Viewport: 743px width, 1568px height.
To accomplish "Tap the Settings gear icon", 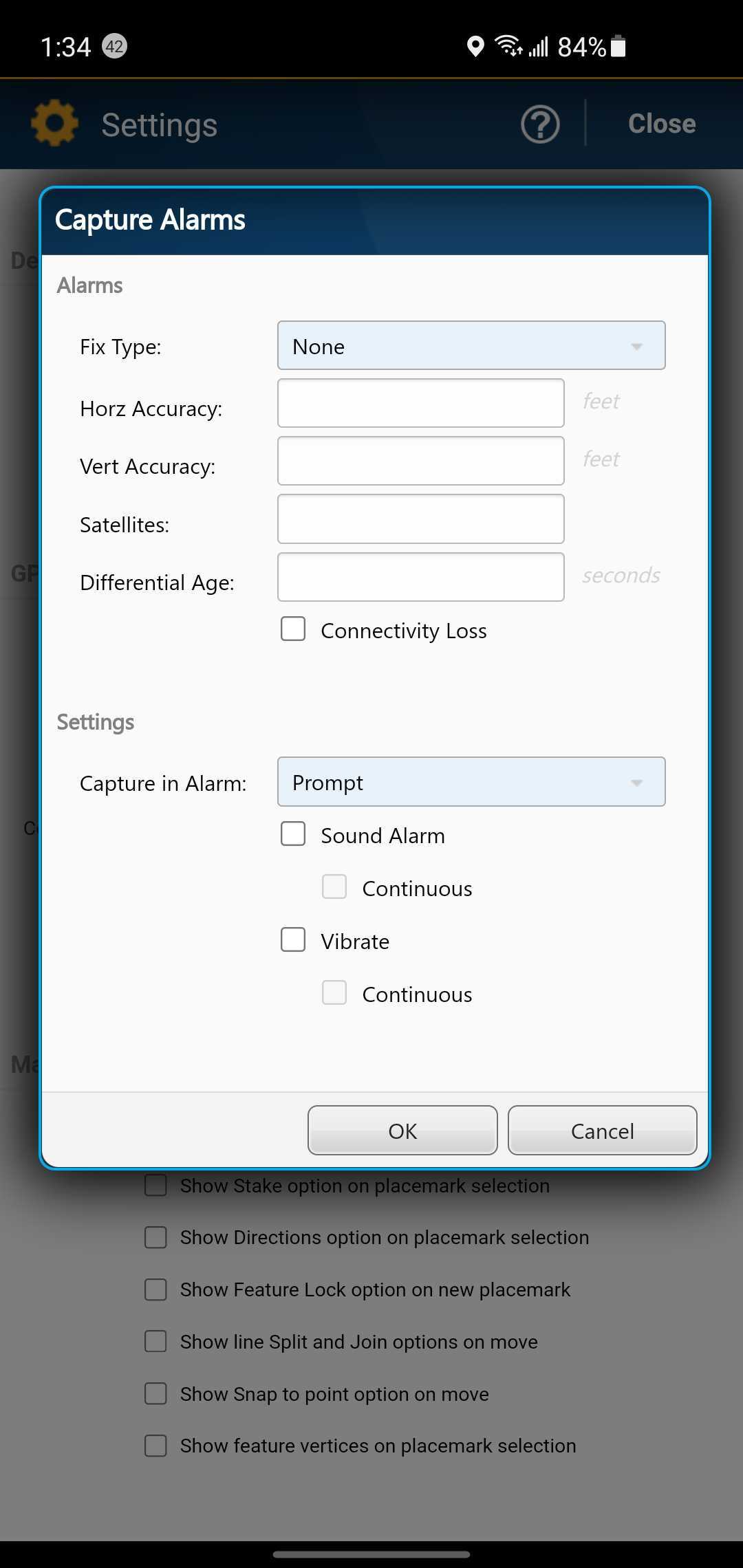I will [x=54, y=124].
